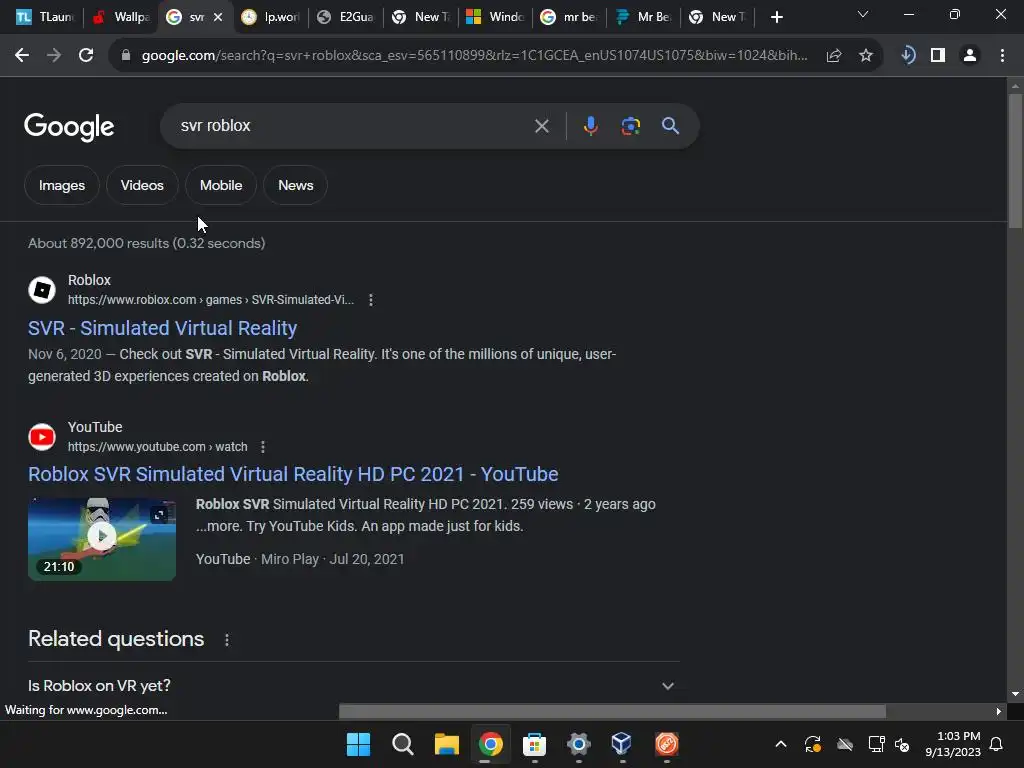Viewport: 1024px width, 768px height.
Task: Switch to the last New Tab
Action: click(718, 18)
